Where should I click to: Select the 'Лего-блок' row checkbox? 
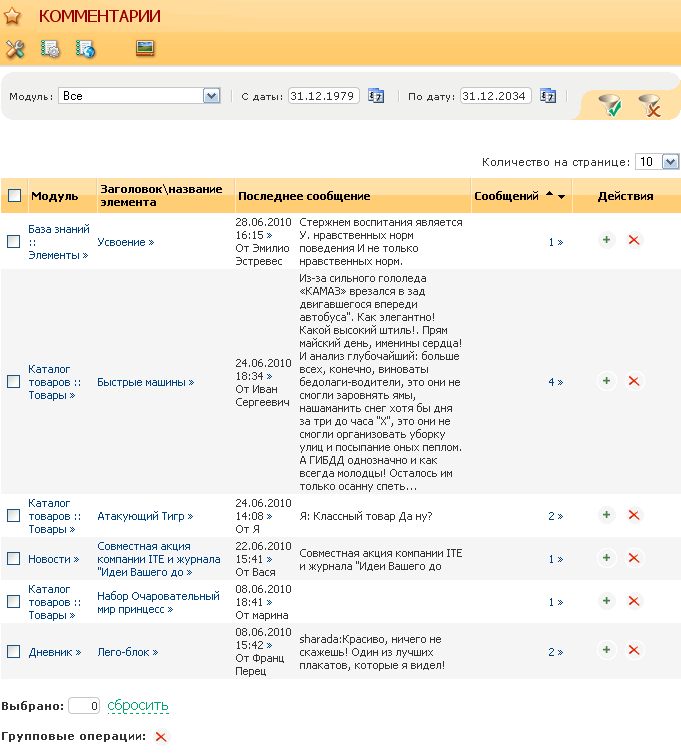(13, 651)
